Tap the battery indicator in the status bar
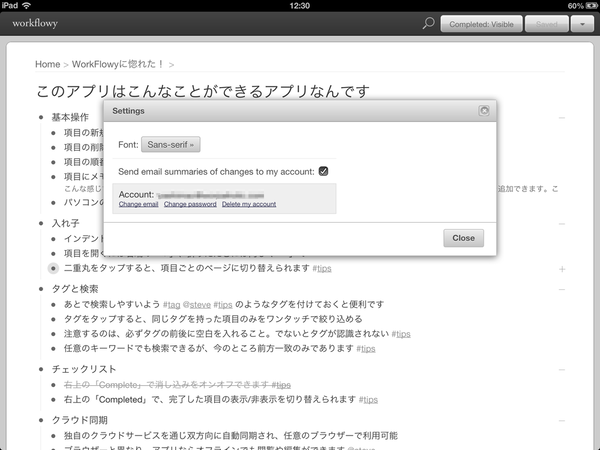 point(591,6)
